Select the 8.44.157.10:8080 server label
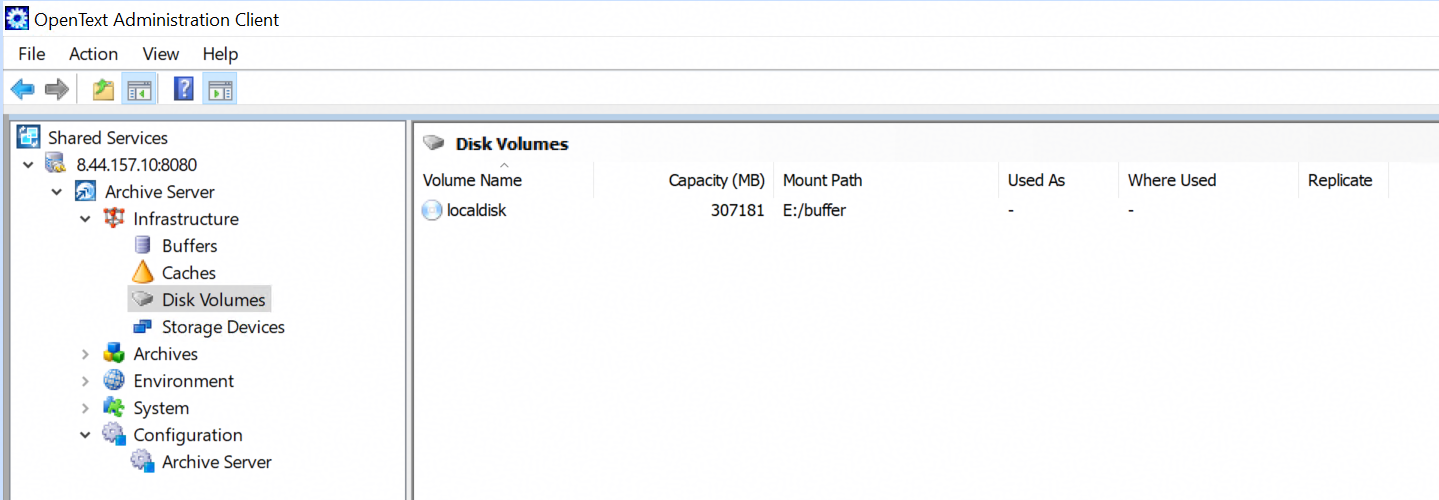This screenshot has width=1439, height=500. [x=136, y=165]
